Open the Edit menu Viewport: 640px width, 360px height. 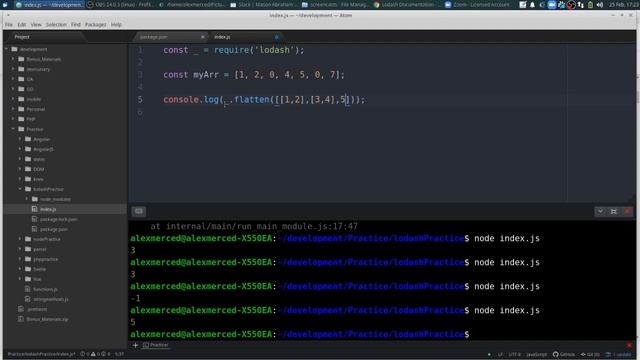pos(22,24)
